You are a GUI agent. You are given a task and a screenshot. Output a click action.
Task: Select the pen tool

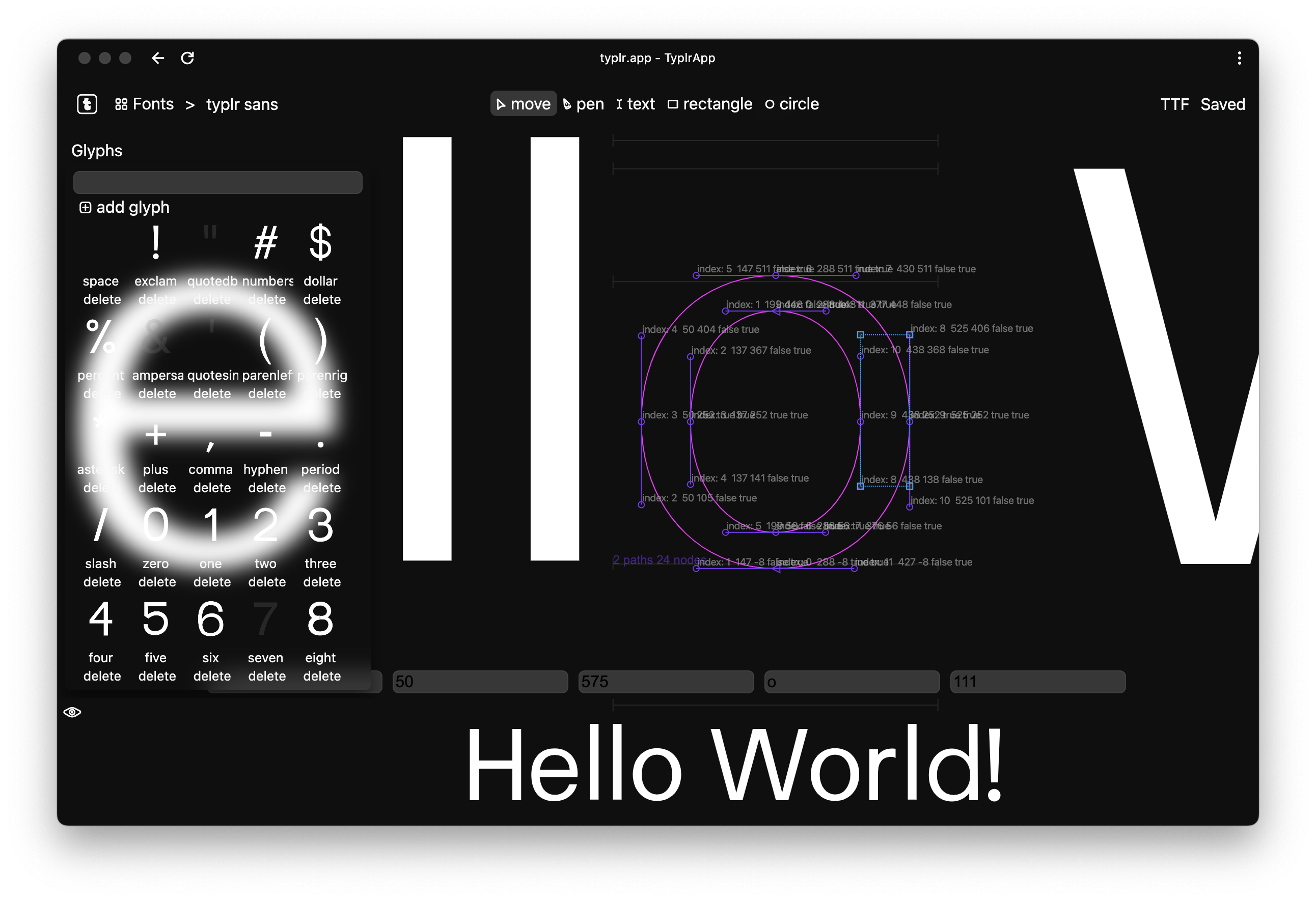coord(583,104)
